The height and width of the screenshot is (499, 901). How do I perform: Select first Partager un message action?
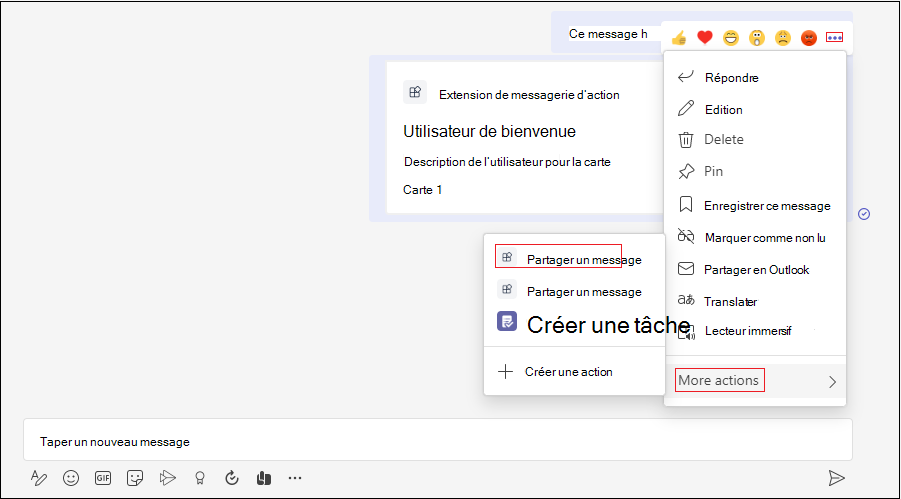(574, 259)
